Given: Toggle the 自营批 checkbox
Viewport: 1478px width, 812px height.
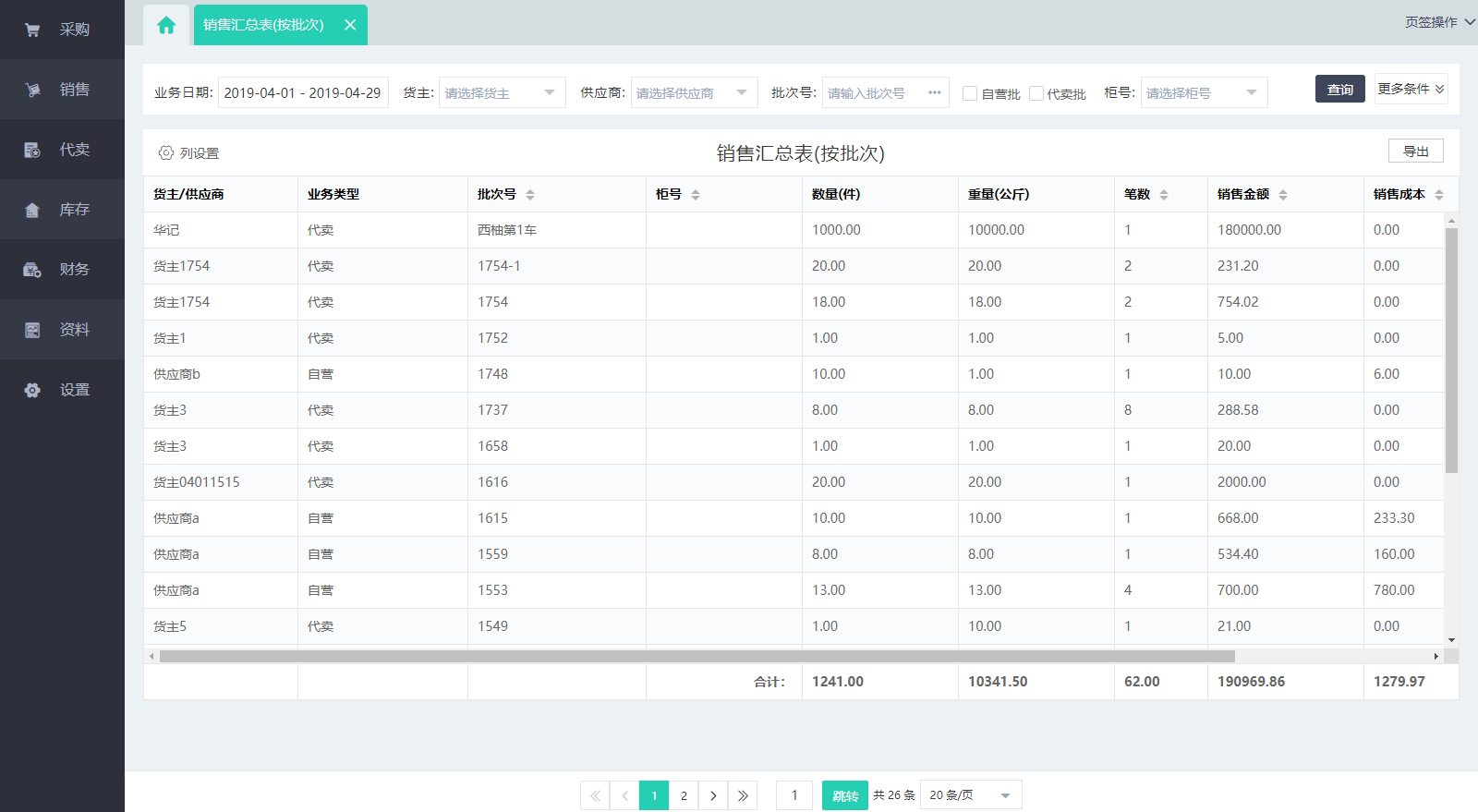Looking at the screenshot, I should click(x=970, y=93).
